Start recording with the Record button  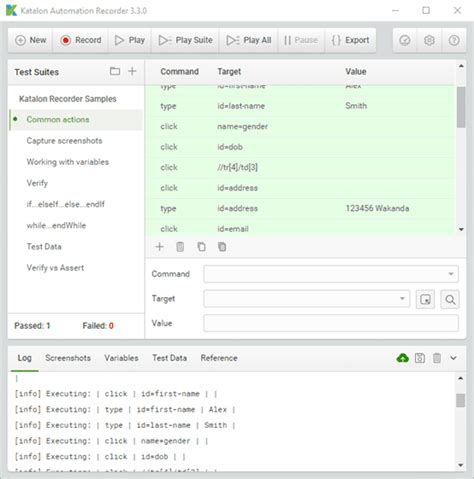pyautogui.click(x=81, y=40)
